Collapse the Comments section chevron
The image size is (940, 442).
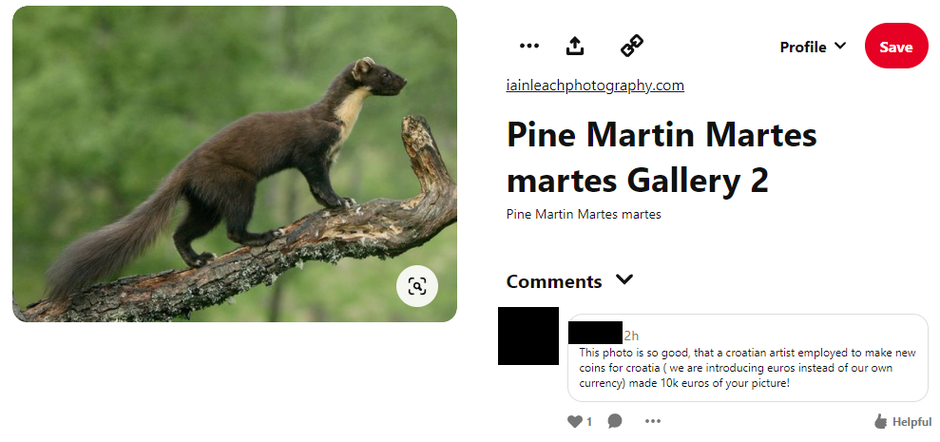coord(625,280)
